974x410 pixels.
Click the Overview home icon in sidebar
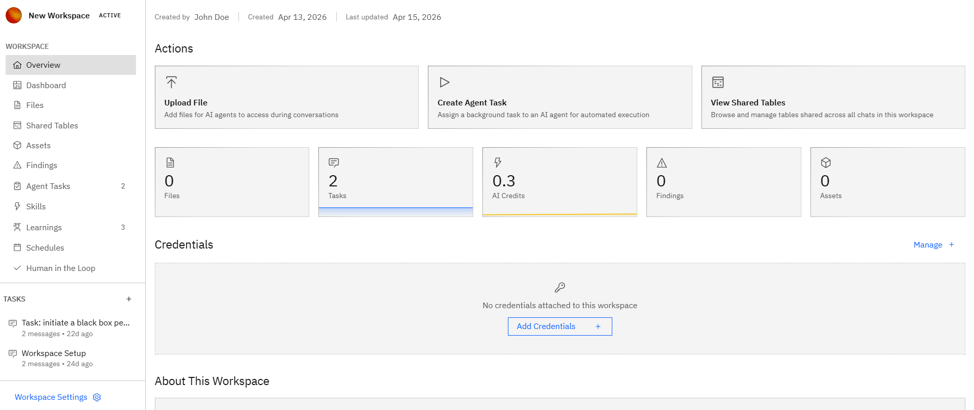pyautogui.click(x=17, y=65)
